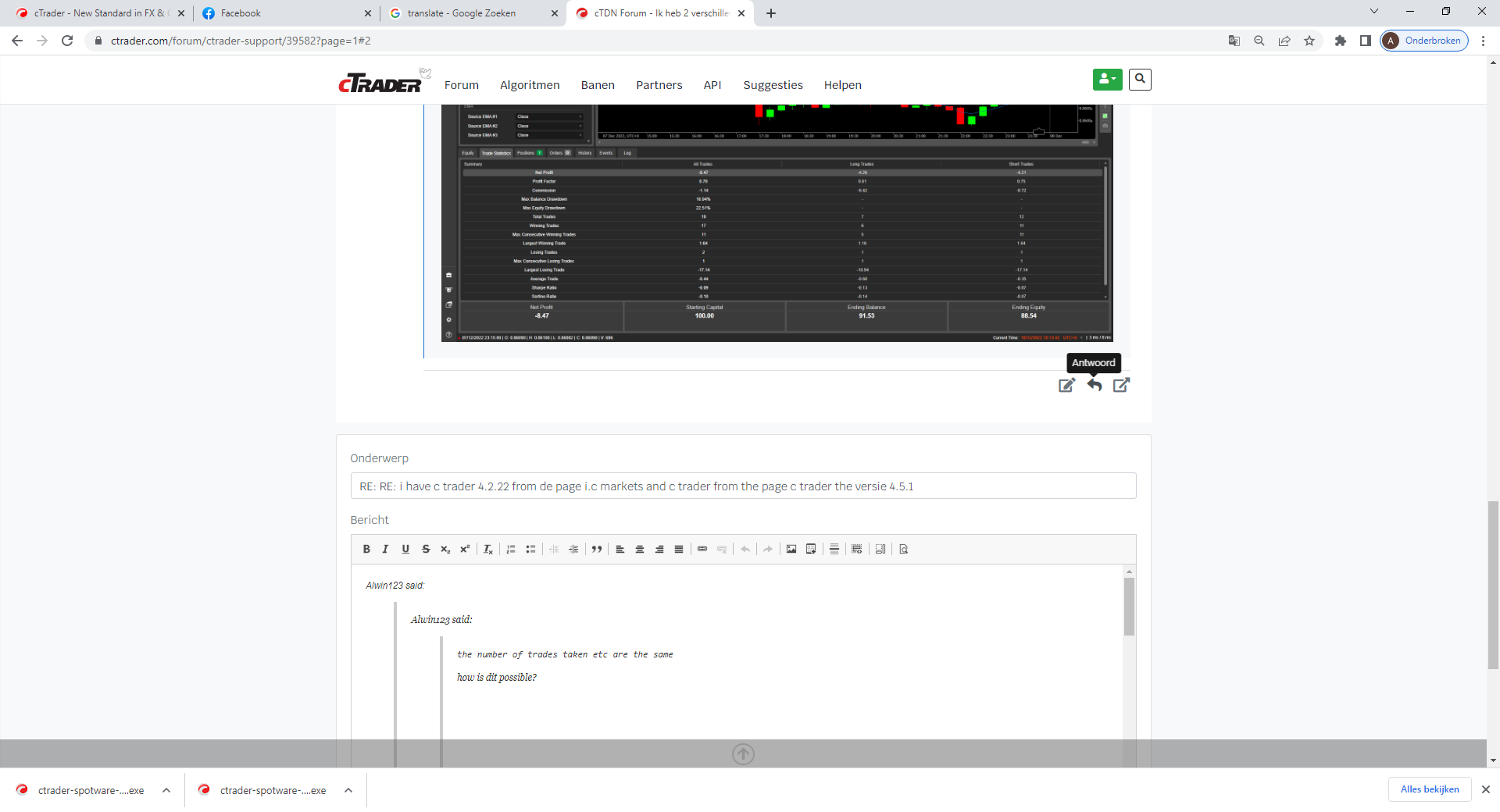This screenshot has height=812, width=1500.
Task: Click the Onderwerp subject input field
Action: coord(743,486)
